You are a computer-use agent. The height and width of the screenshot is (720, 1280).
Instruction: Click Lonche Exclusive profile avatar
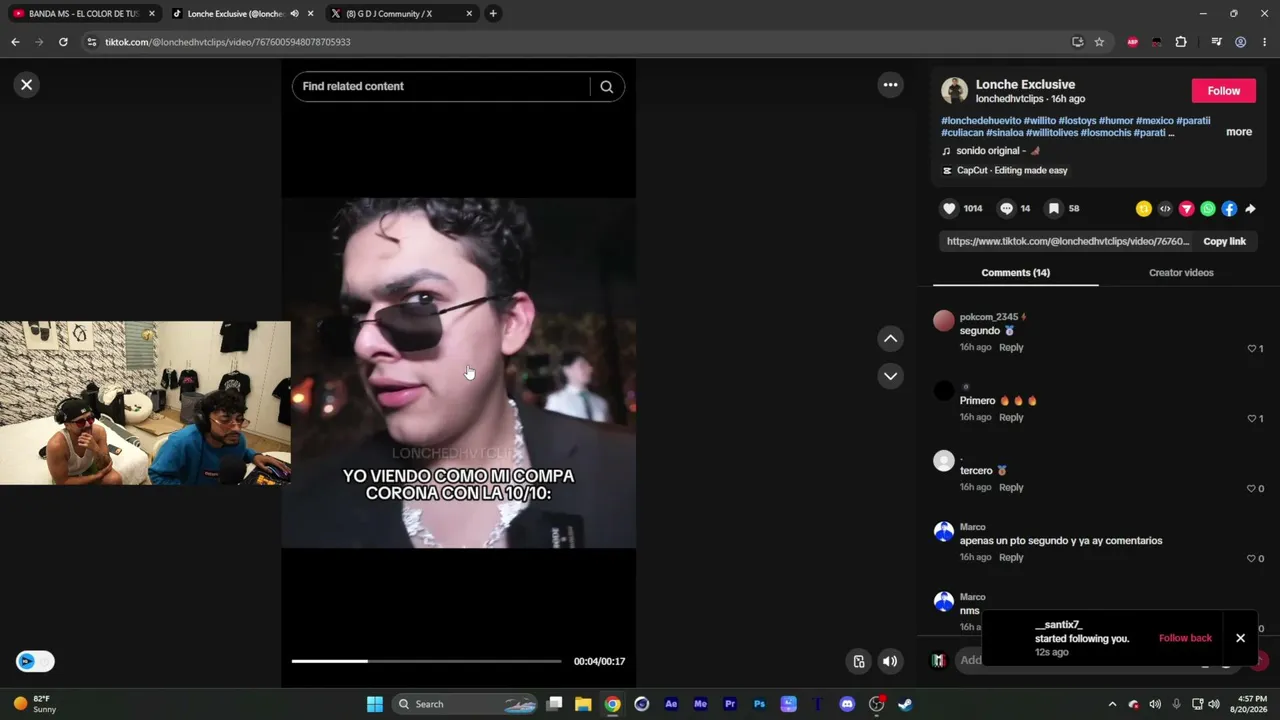coord(955,91)
